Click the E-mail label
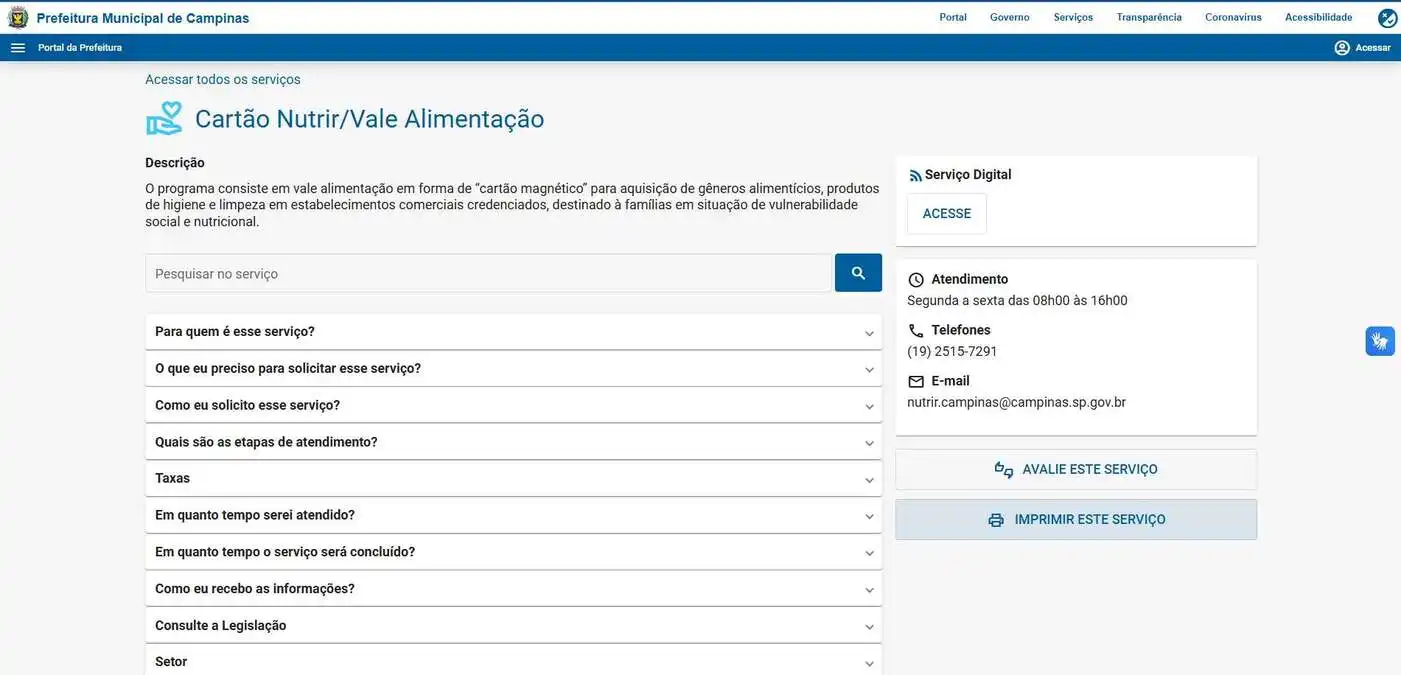1401x675 pixels. click(950, 381)
